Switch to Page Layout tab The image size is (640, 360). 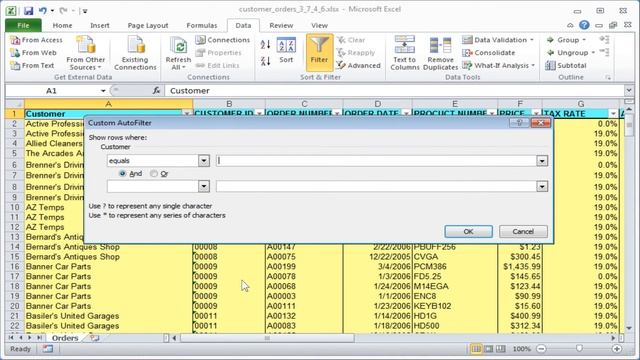pyautogui.click(x=148, y=25)
